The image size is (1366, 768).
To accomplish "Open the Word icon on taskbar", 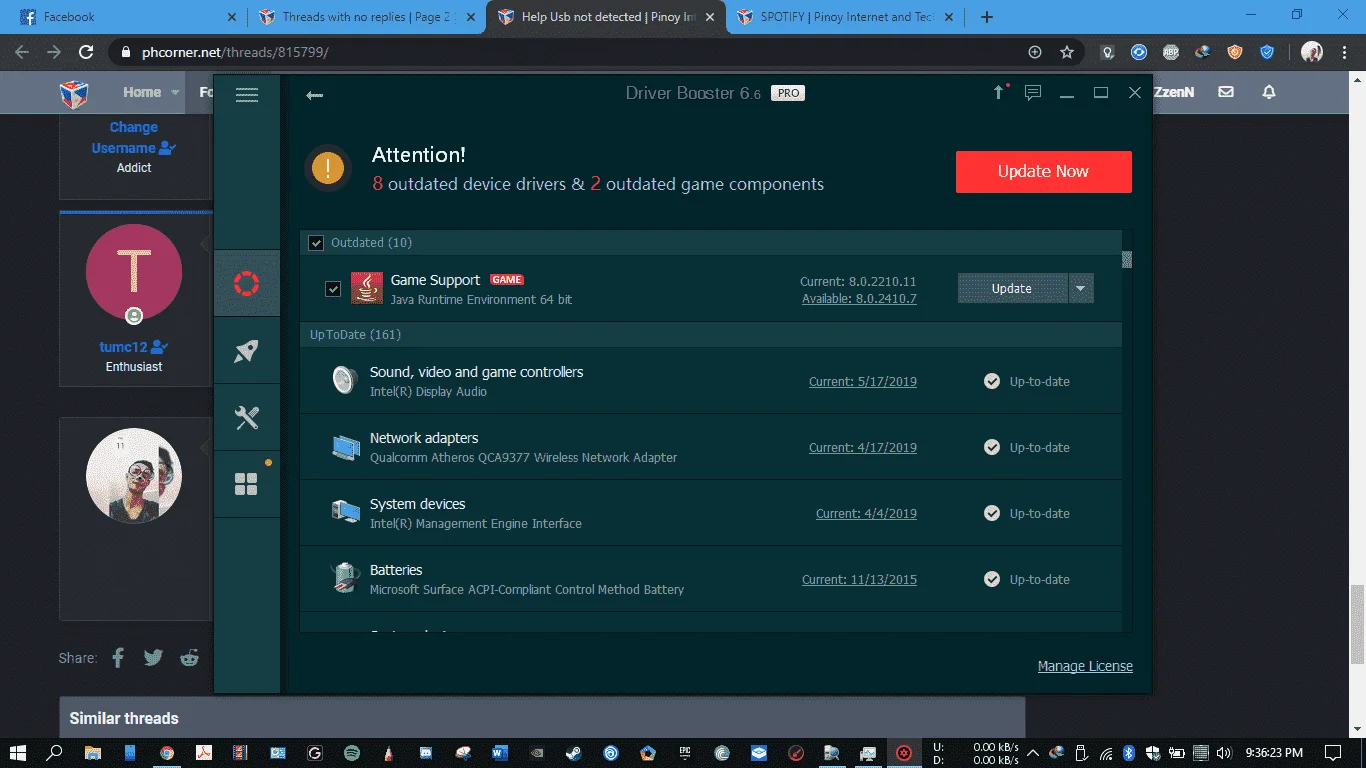I will [x=500, y=752].
